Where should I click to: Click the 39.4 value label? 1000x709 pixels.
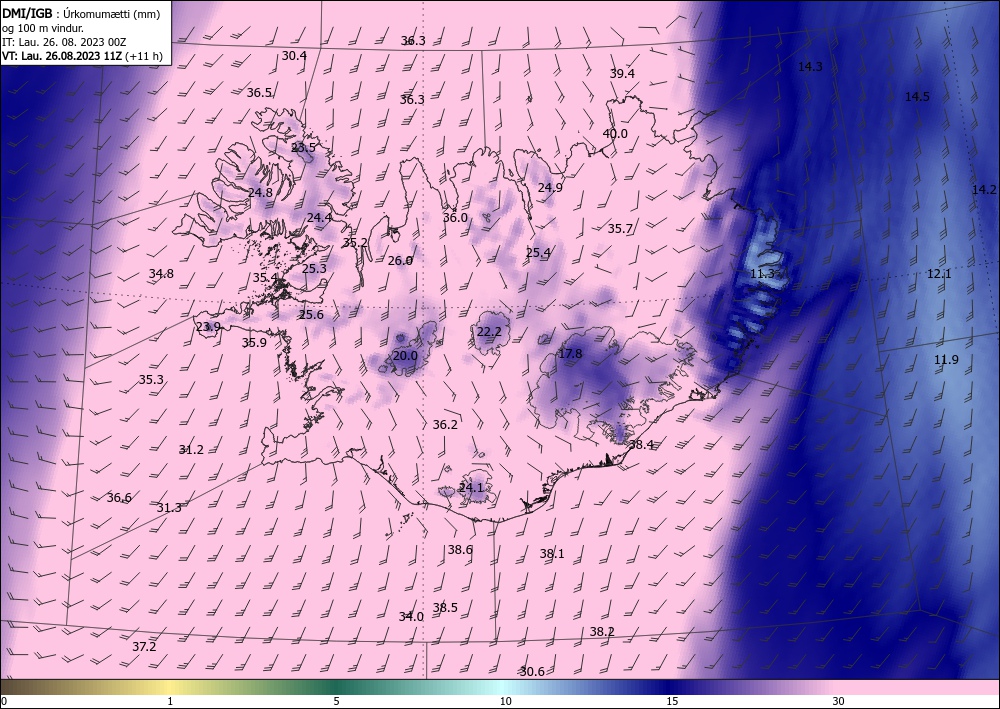pyautogui.click(x=622, y=73)
